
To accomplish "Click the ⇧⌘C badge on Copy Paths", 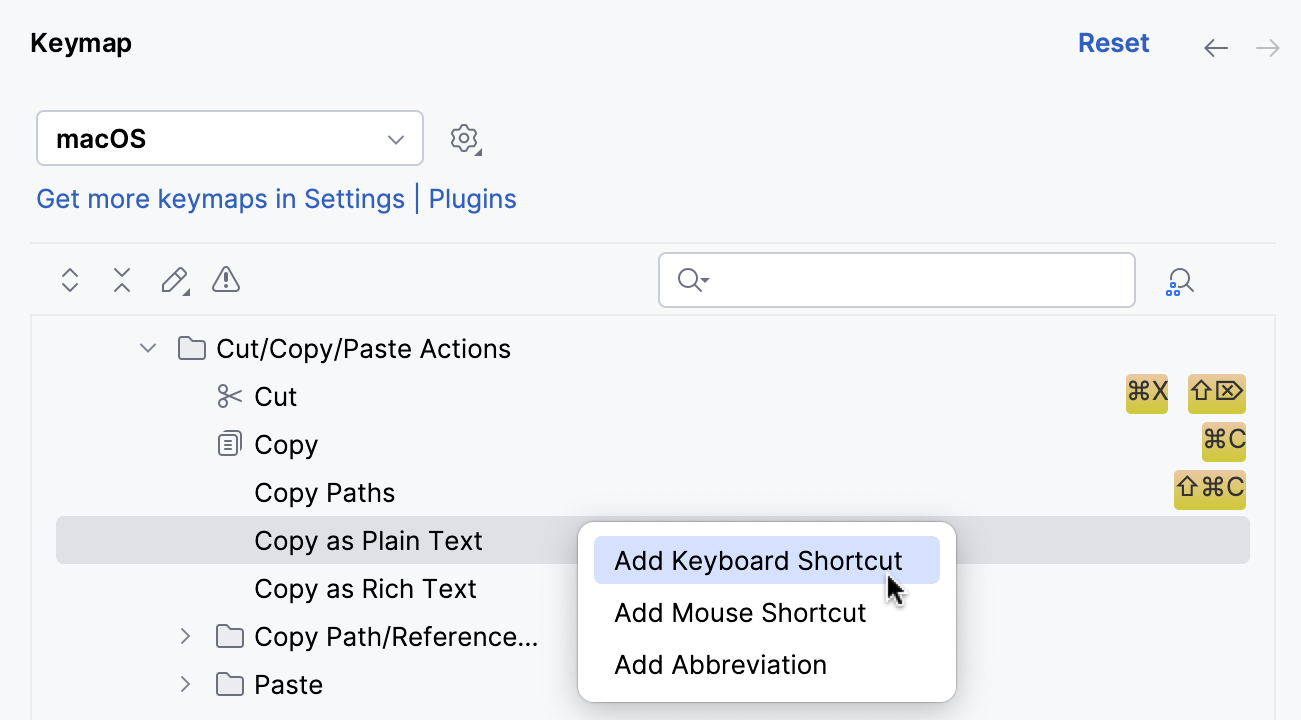I will (1210, 490).
